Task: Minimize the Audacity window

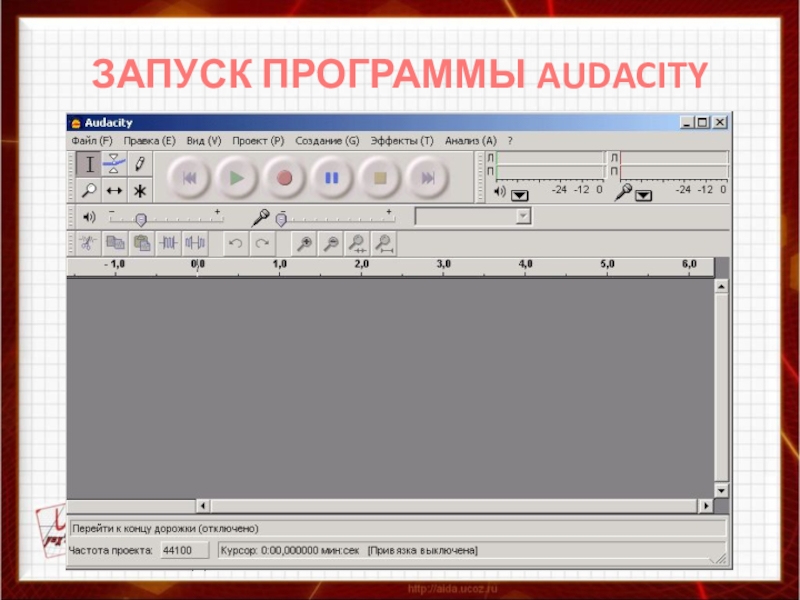Action: (687, 122)
